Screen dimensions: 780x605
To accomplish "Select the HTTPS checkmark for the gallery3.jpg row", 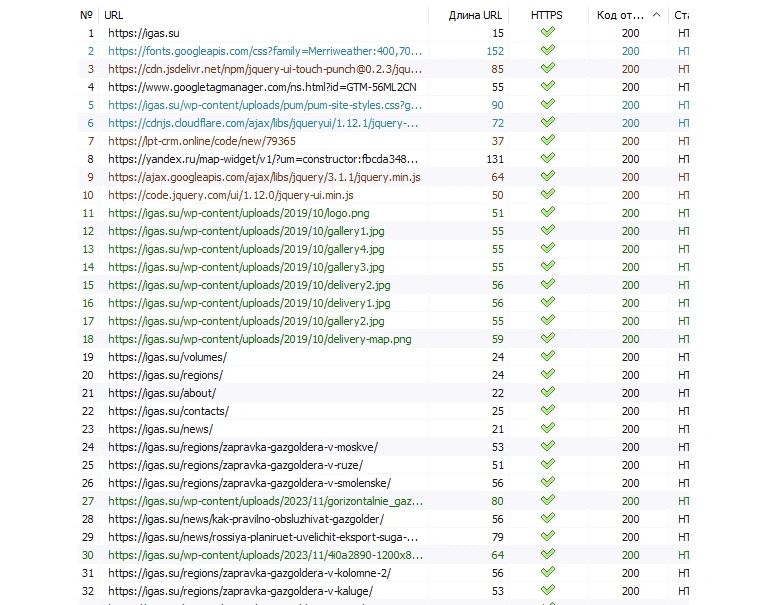I will click(548, 266).
